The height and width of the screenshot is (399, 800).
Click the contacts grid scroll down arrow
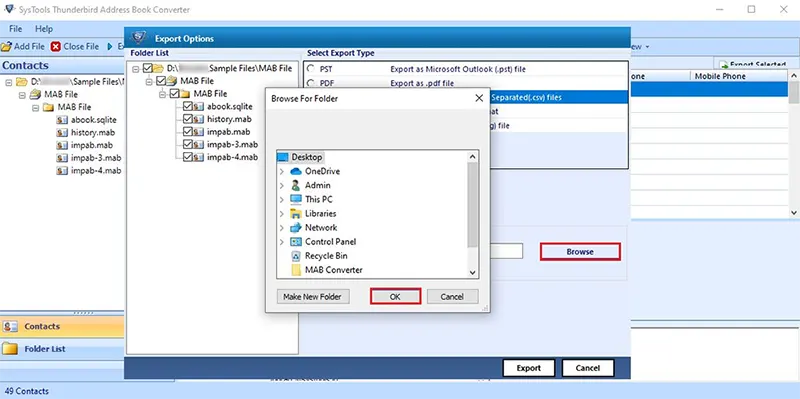(794, 212)
